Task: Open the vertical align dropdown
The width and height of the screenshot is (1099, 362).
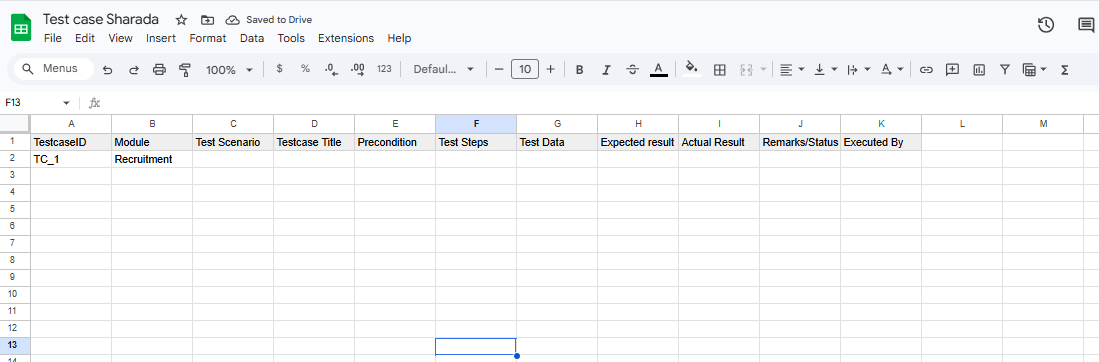Action: tap(826, 69)
